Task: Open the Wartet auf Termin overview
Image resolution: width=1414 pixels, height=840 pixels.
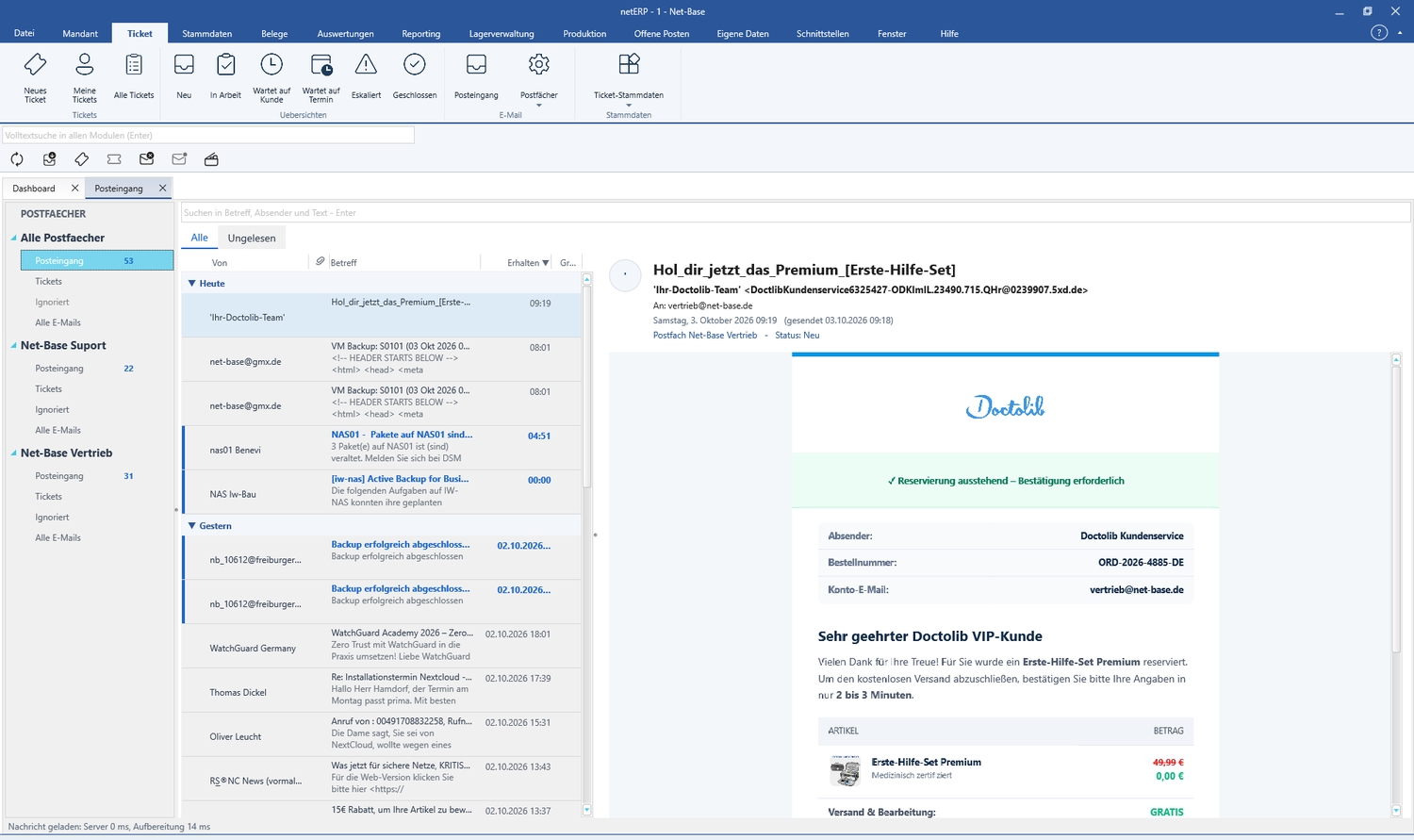Action: (321, 77)
